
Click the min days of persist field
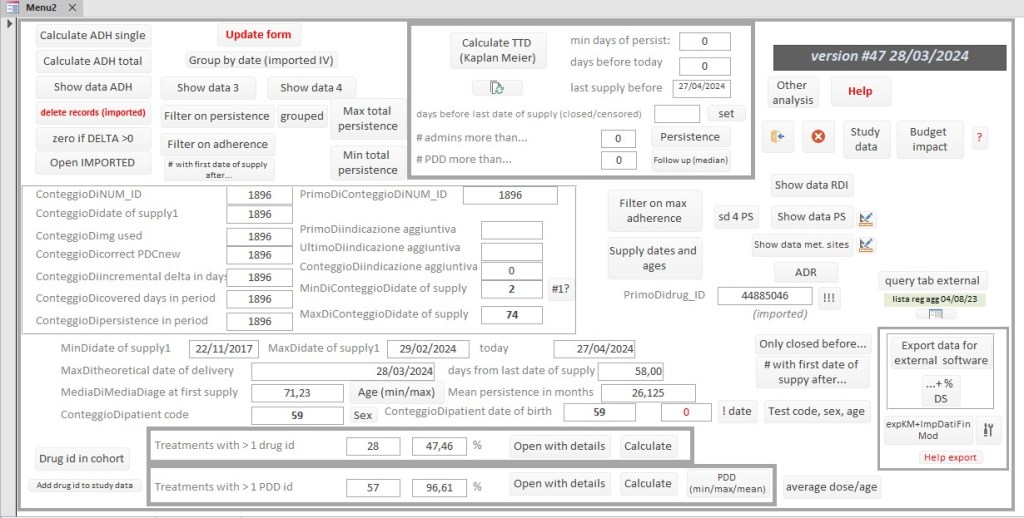point(704,41)
